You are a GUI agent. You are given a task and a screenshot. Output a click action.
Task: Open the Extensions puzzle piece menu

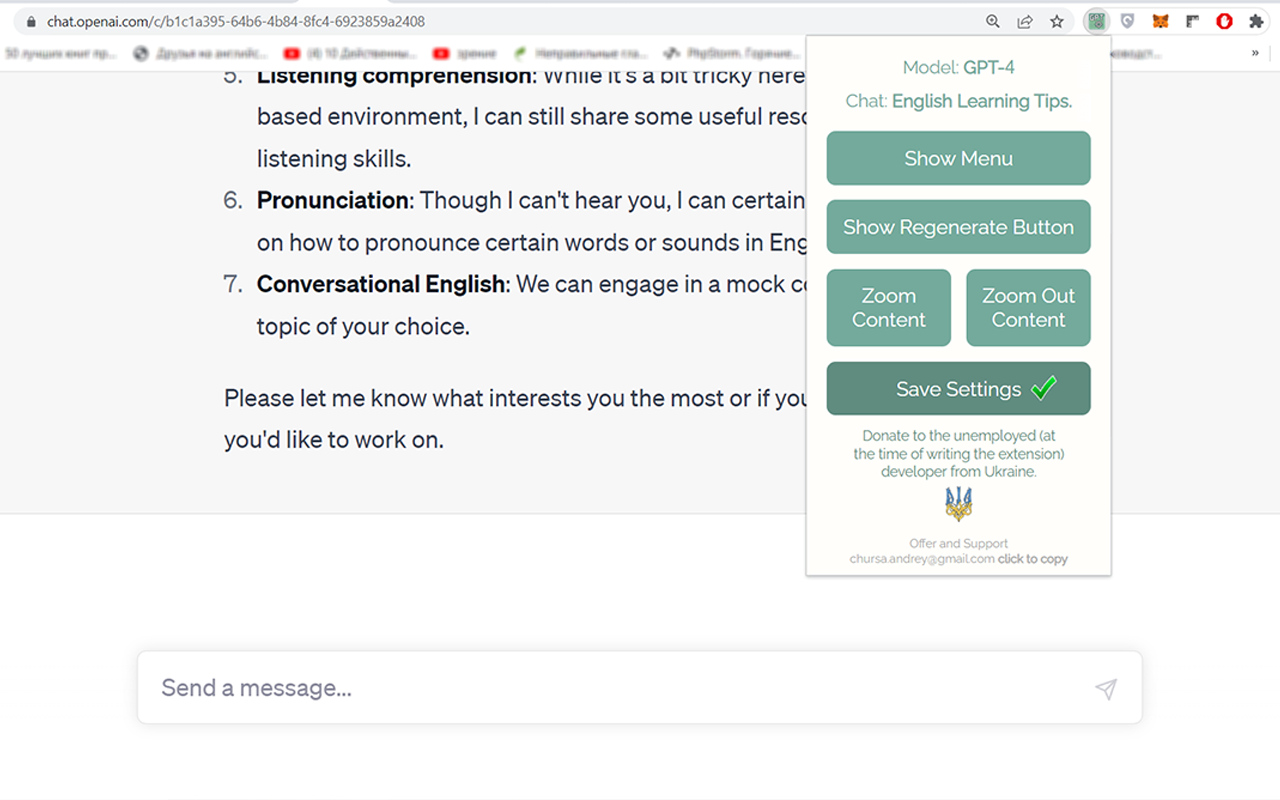[x=1256, y=21]
